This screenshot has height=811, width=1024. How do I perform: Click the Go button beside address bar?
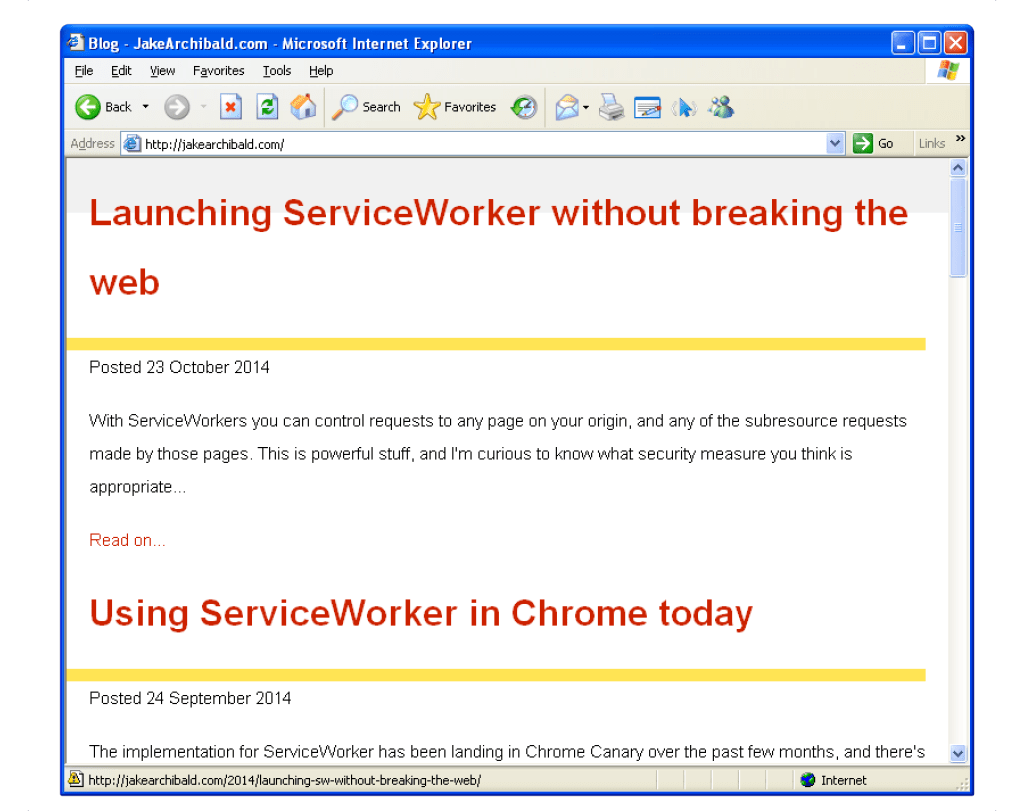point(874,144)
